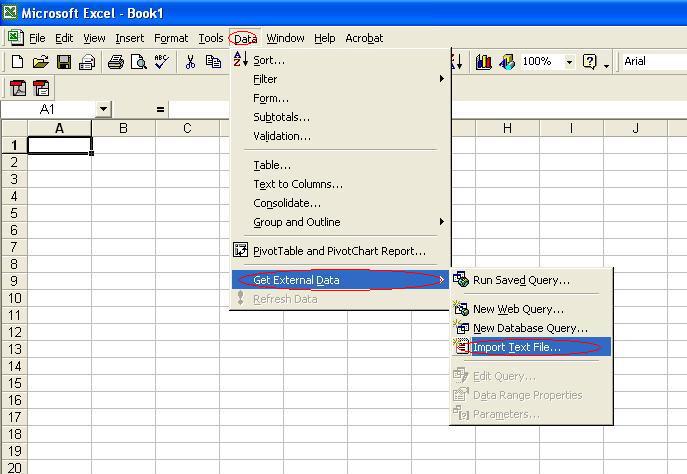Choose Subtotals... from the Data menu
687x474 pixels.
(341, 117)
